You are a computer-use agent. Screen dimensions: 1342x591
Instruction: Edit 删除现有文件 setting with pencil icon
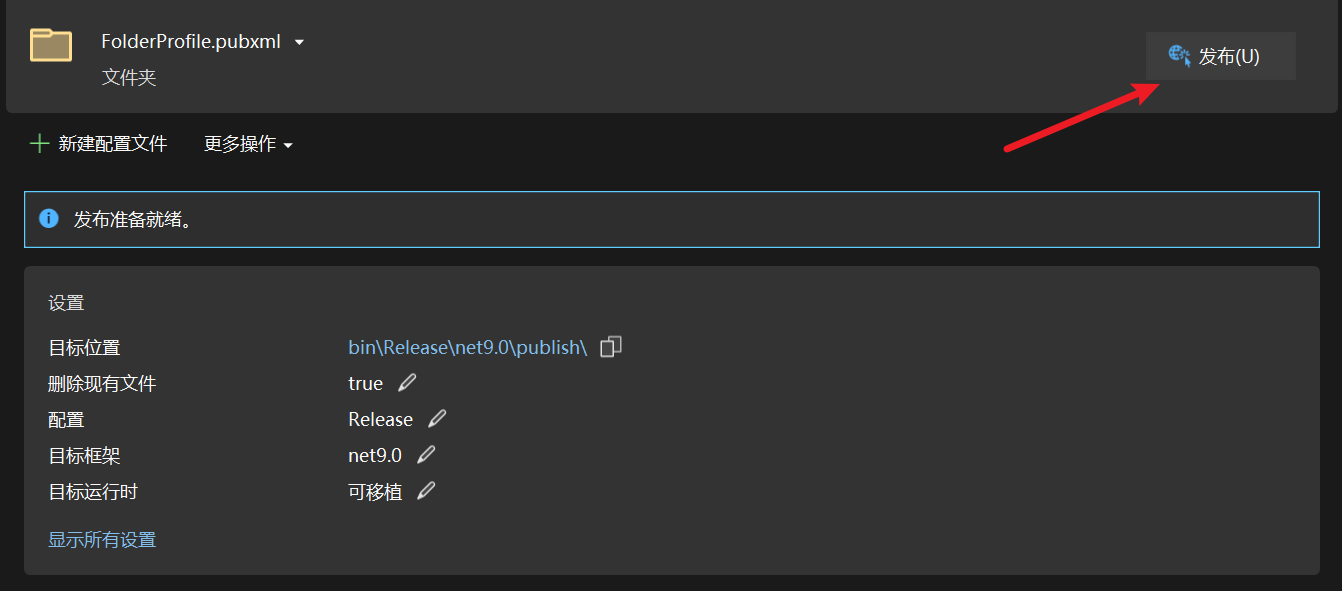[x=407, y=383]
